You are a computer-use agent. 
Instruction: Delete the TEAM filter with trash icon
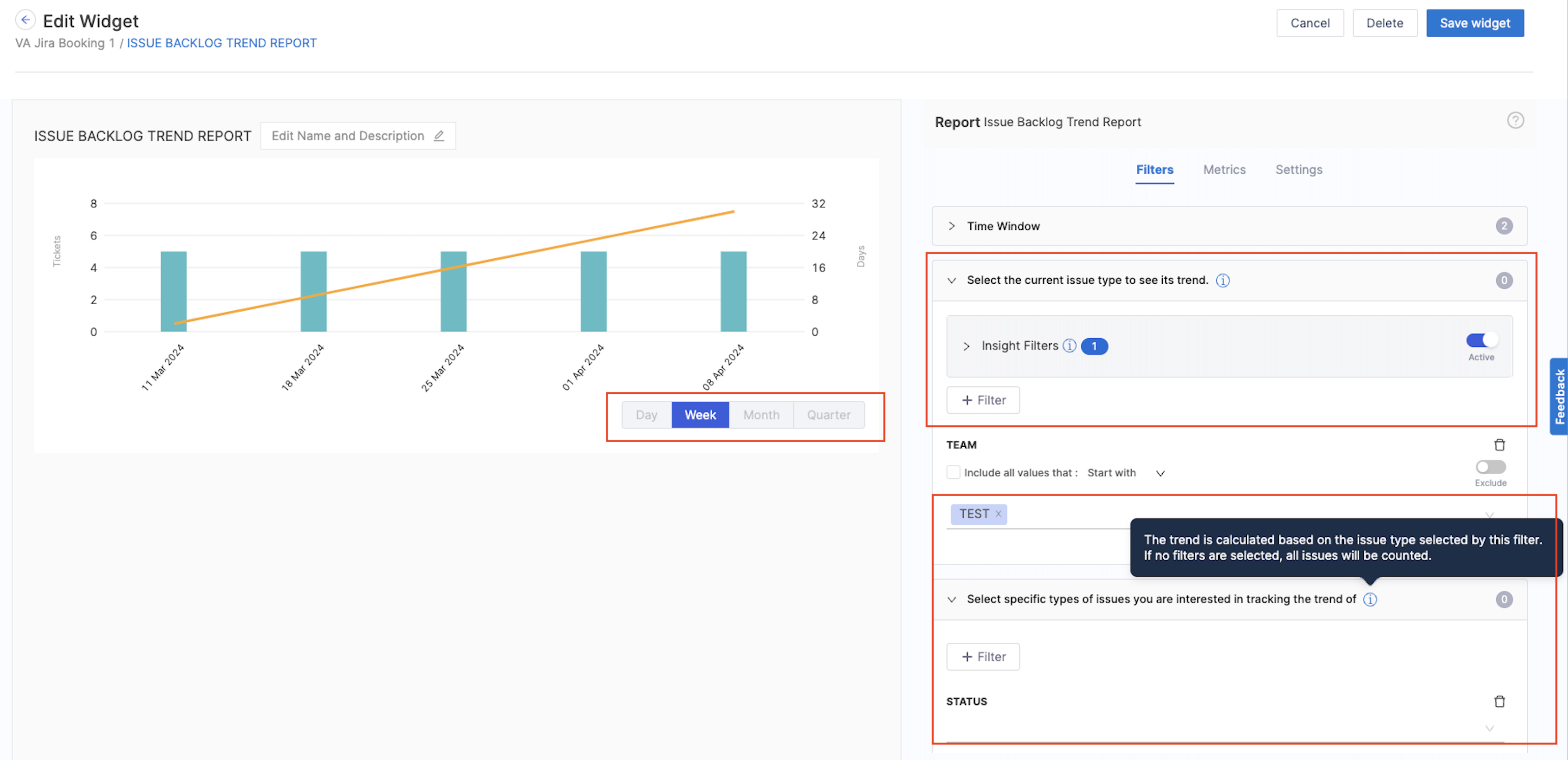click(1499, 445)
